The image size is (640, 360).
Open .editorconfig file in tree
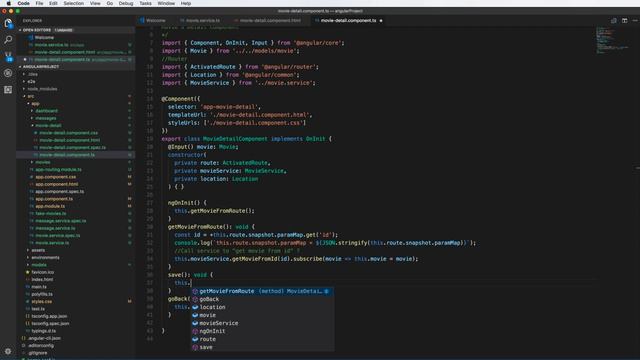(41, 346)
